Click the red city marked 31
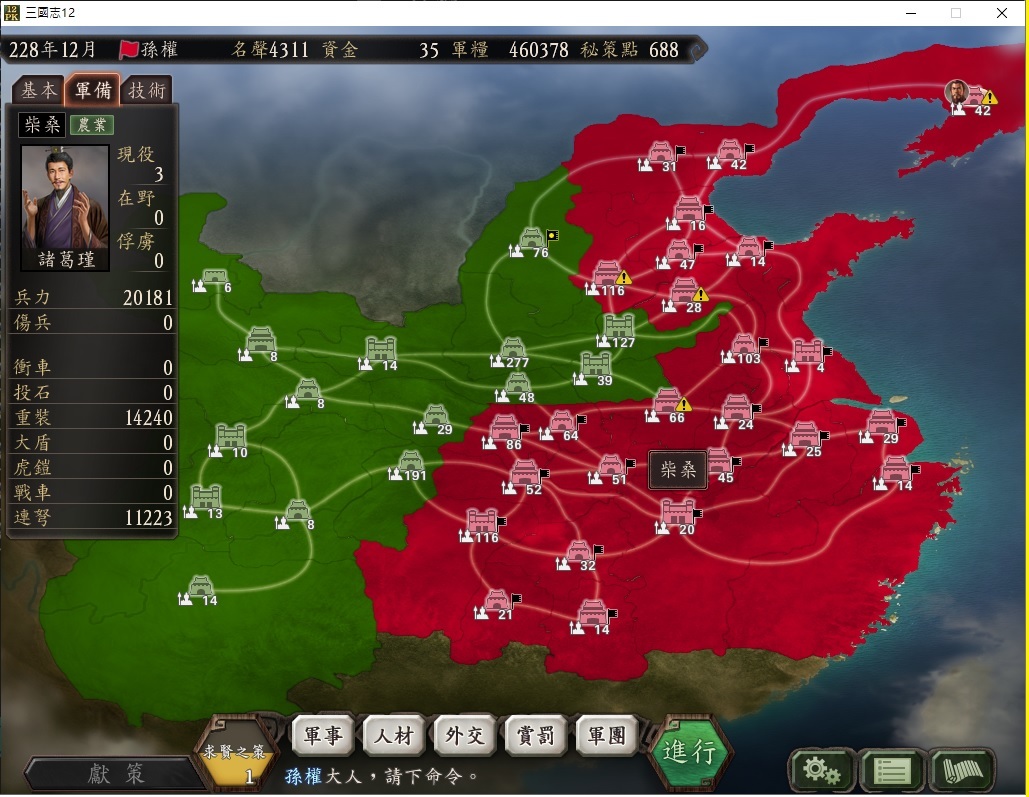The image size is (1029, 797). click(661, 154)
